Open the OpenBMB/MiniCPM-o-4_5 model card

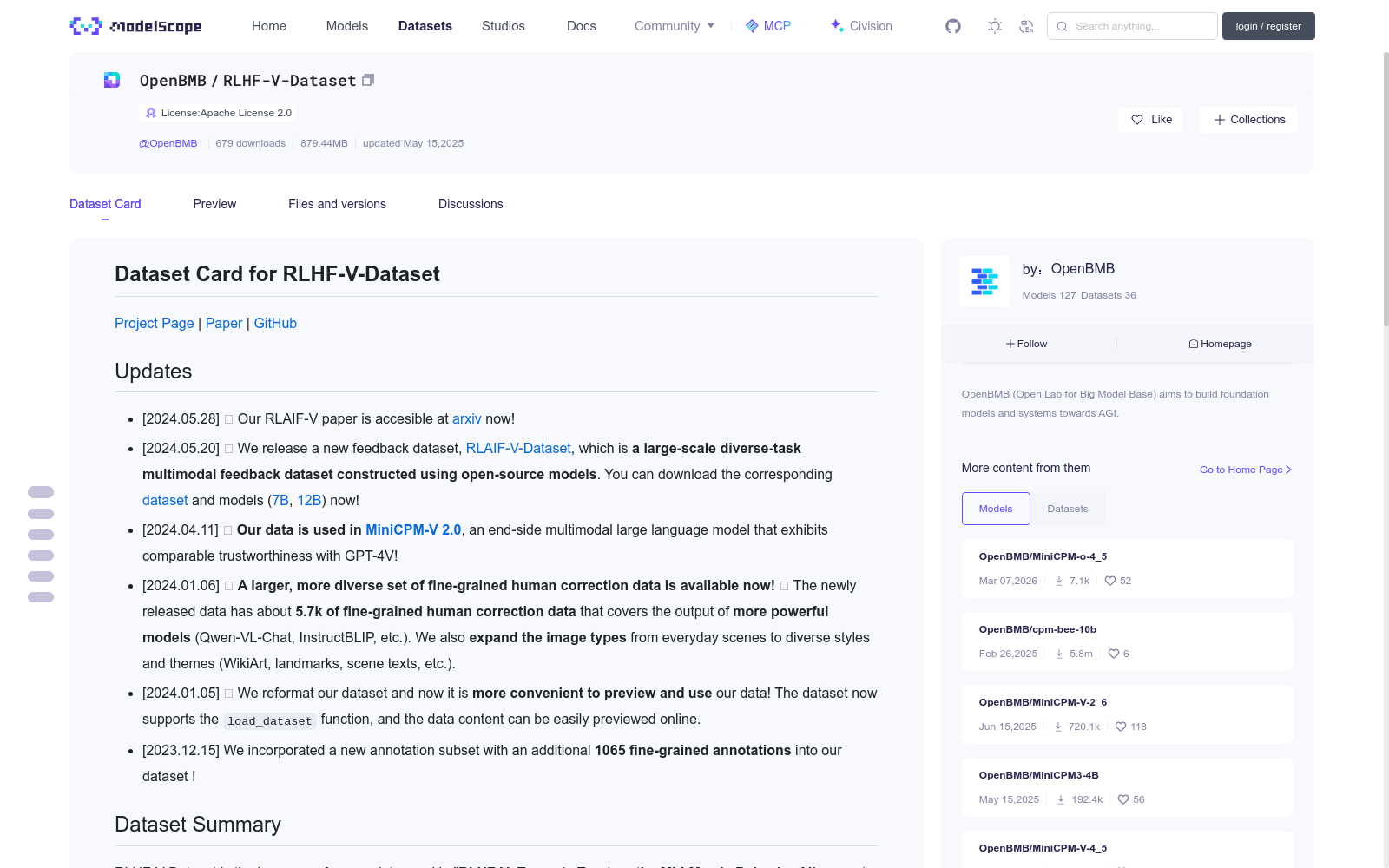[x=1127, y=569]
